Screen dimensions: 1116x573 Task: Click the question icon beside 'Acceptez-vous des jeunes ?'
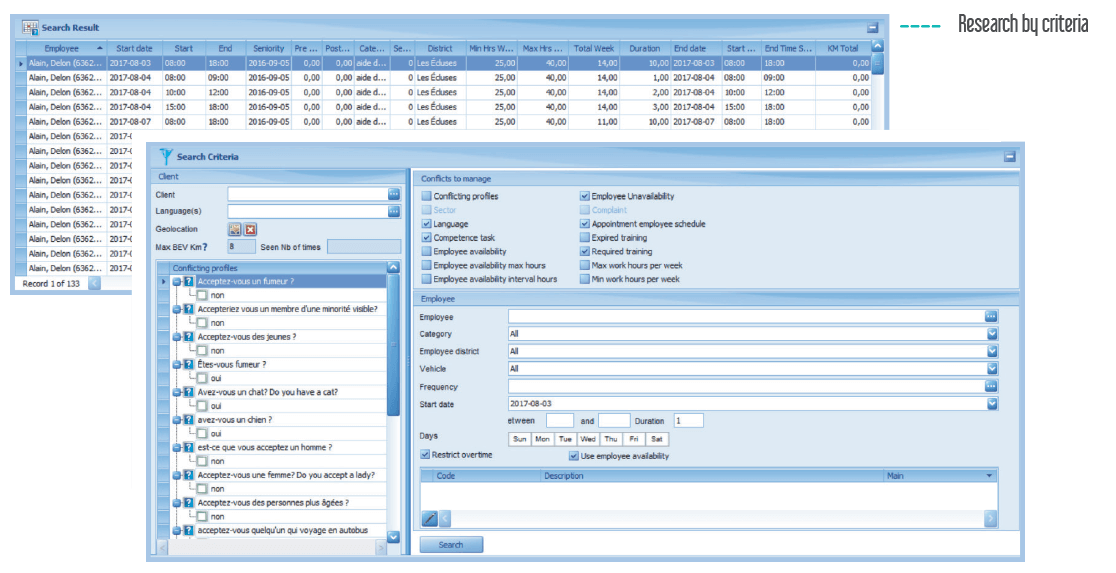(189, 337)
